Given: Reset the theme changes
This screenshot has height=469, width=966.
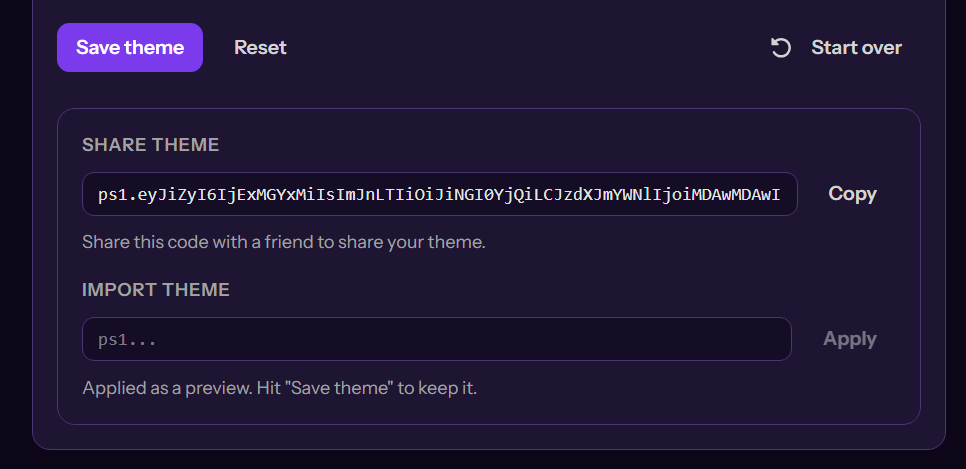Looking at the screenshot, I should tap(260, 47).
